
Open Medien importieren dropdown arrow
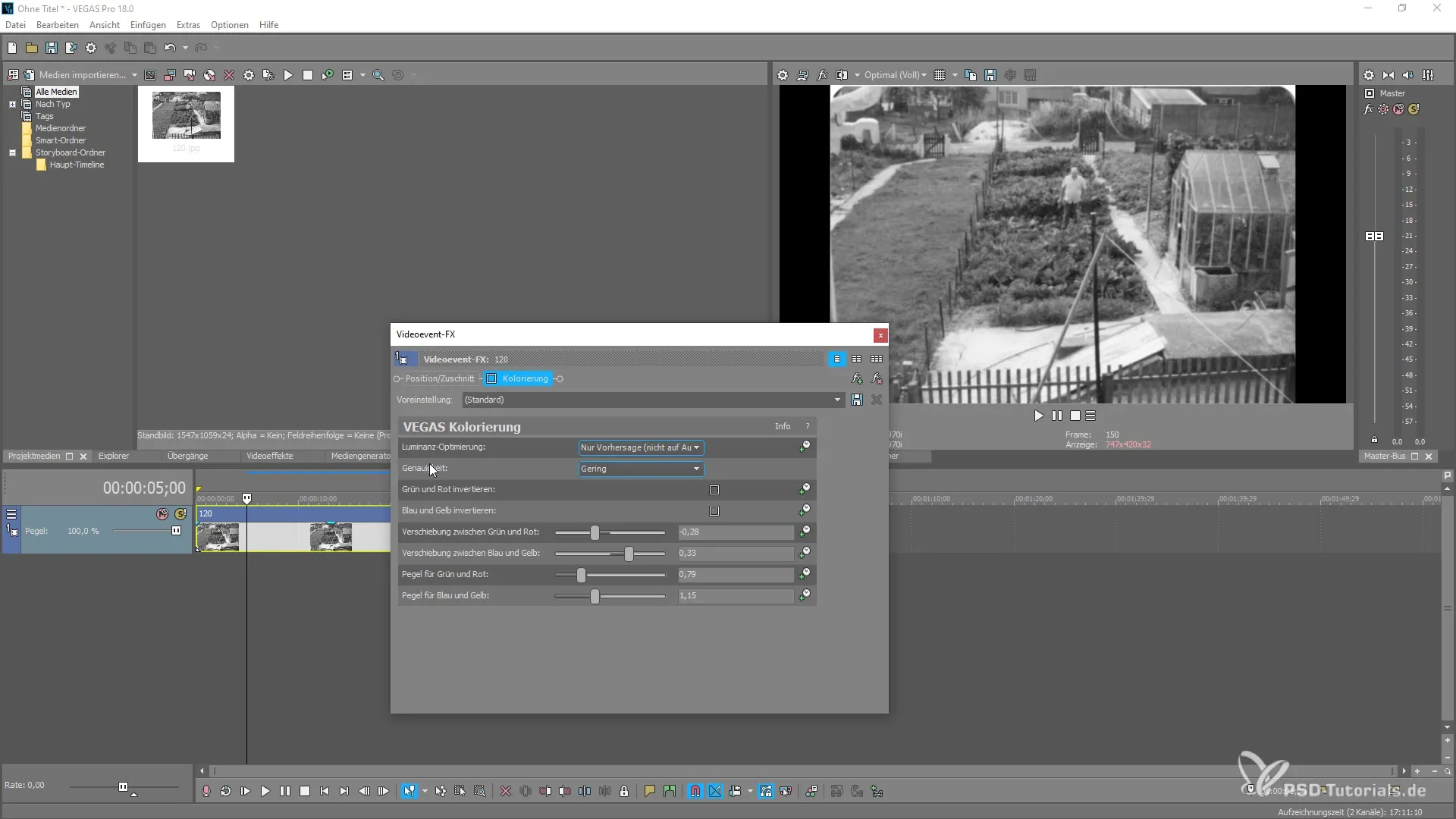click(134, 75)
